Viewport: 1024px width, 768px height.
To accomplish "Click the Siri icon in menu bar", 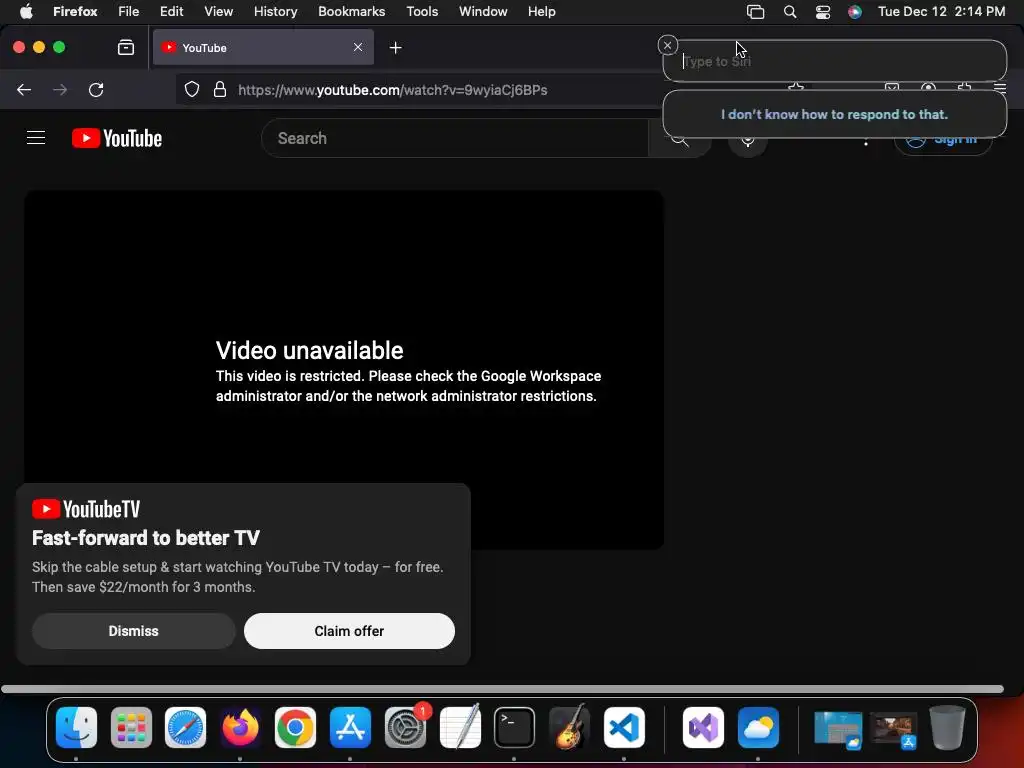I will pos(854,12).
